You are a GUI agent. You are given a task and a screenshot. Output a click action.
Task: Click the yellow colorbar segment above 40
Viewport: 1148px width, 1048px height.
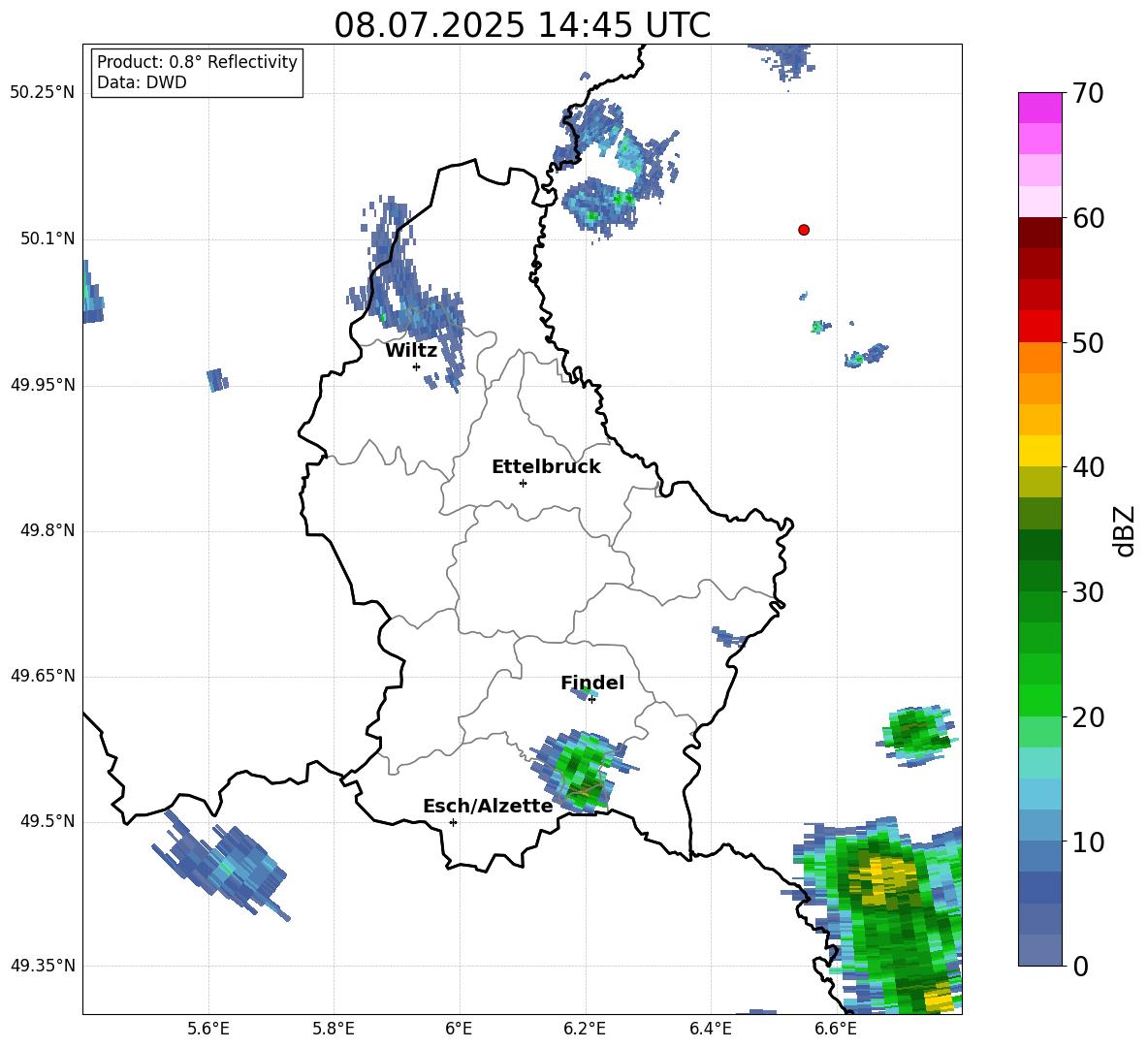point(1040,451)
